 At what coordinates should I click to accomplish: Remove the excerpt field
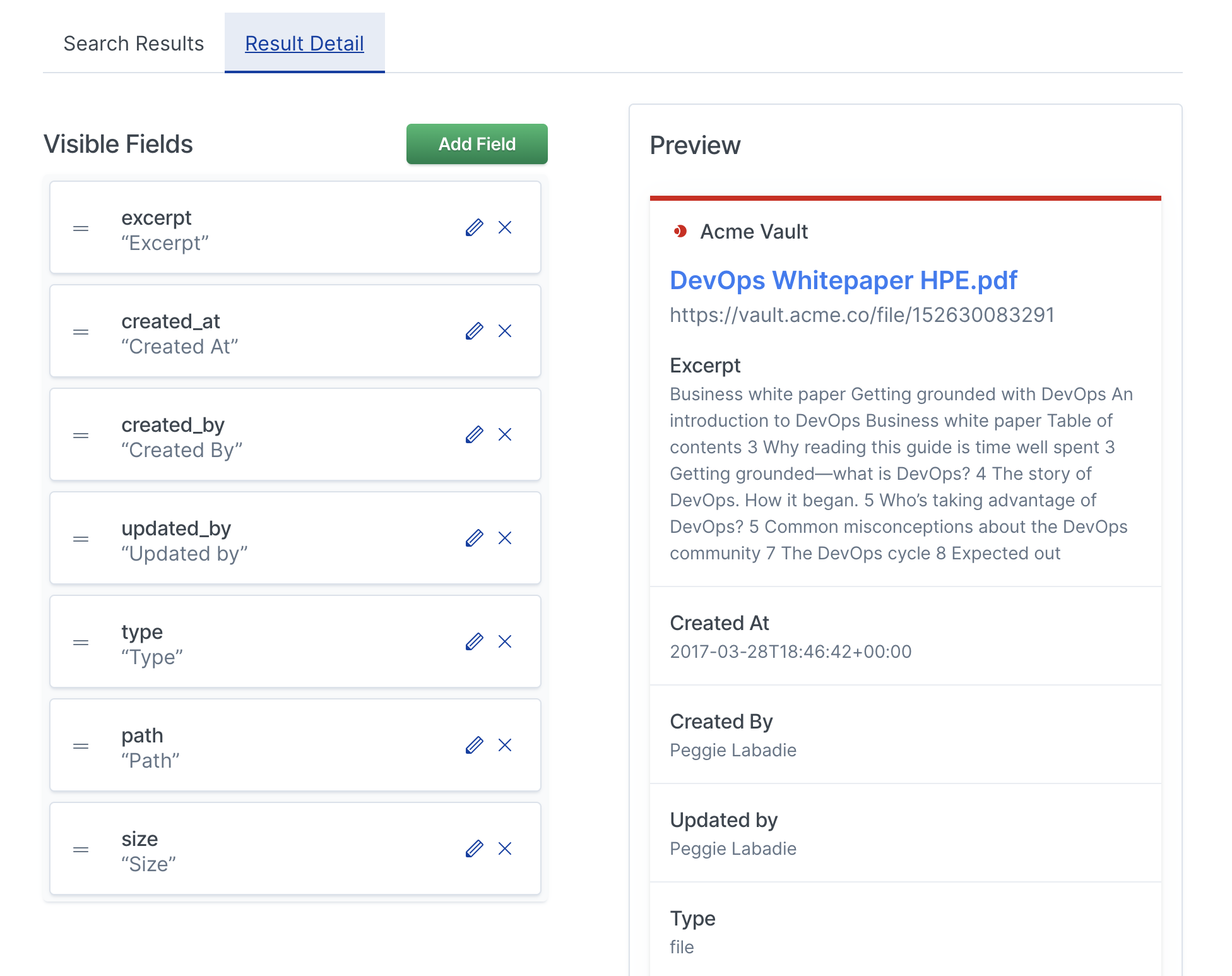(505, 227)
